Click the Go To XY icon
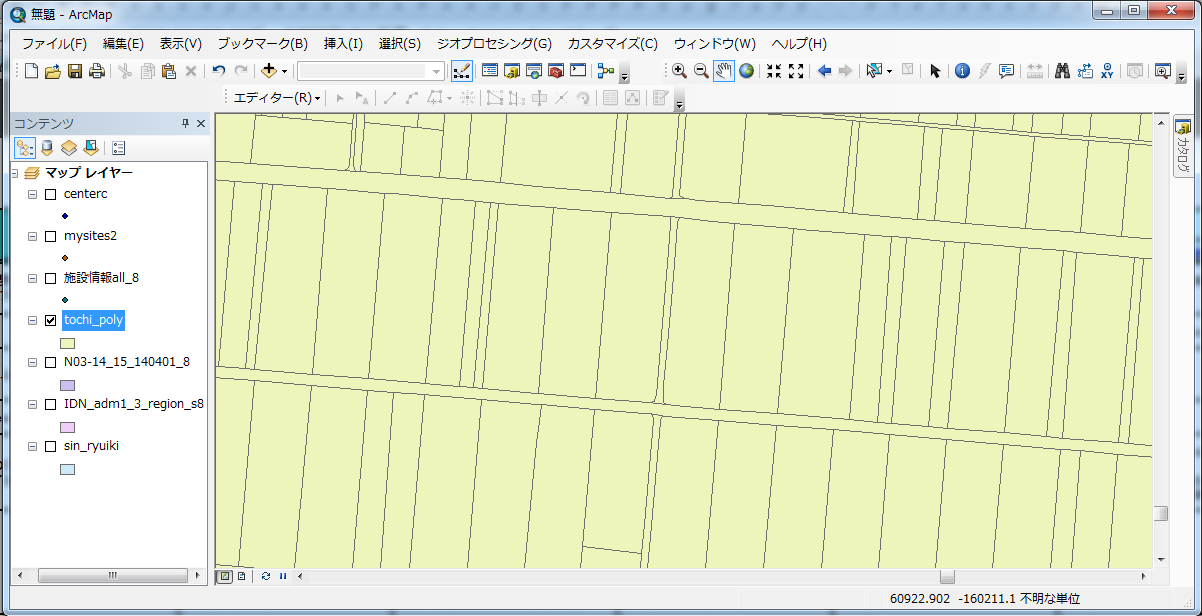 [x=1107, y=71]
